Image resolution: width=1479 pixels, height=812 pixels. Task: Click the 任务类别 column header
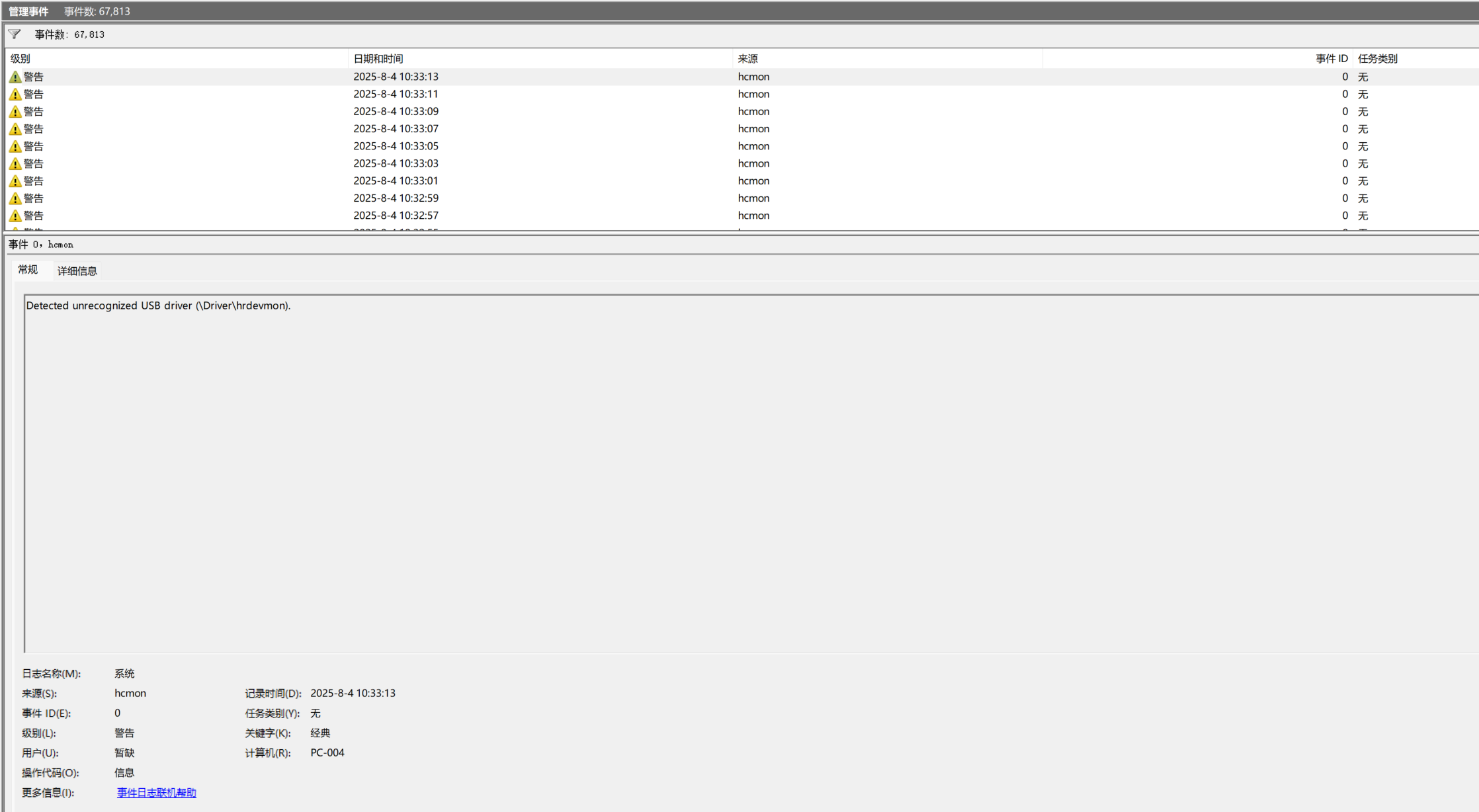click(x=1377, y=59)
